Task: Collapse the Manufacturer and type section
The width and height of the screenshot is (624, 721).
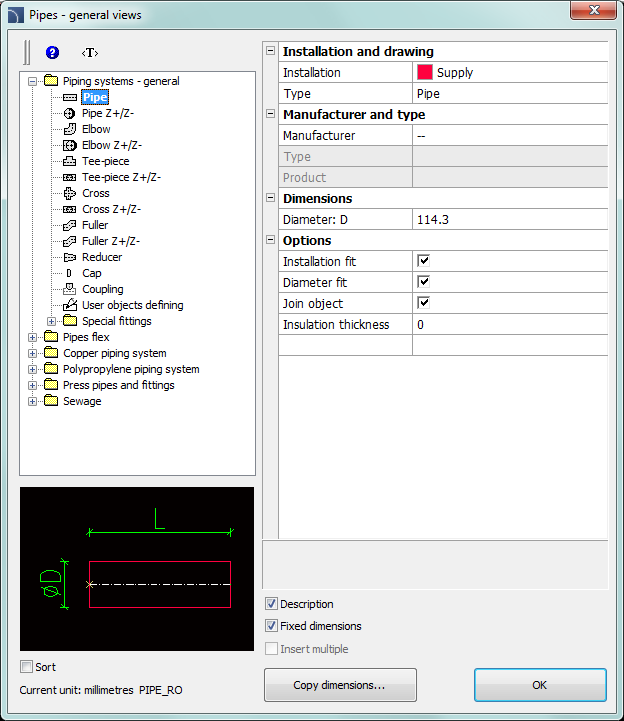Action: coord(270,115)
